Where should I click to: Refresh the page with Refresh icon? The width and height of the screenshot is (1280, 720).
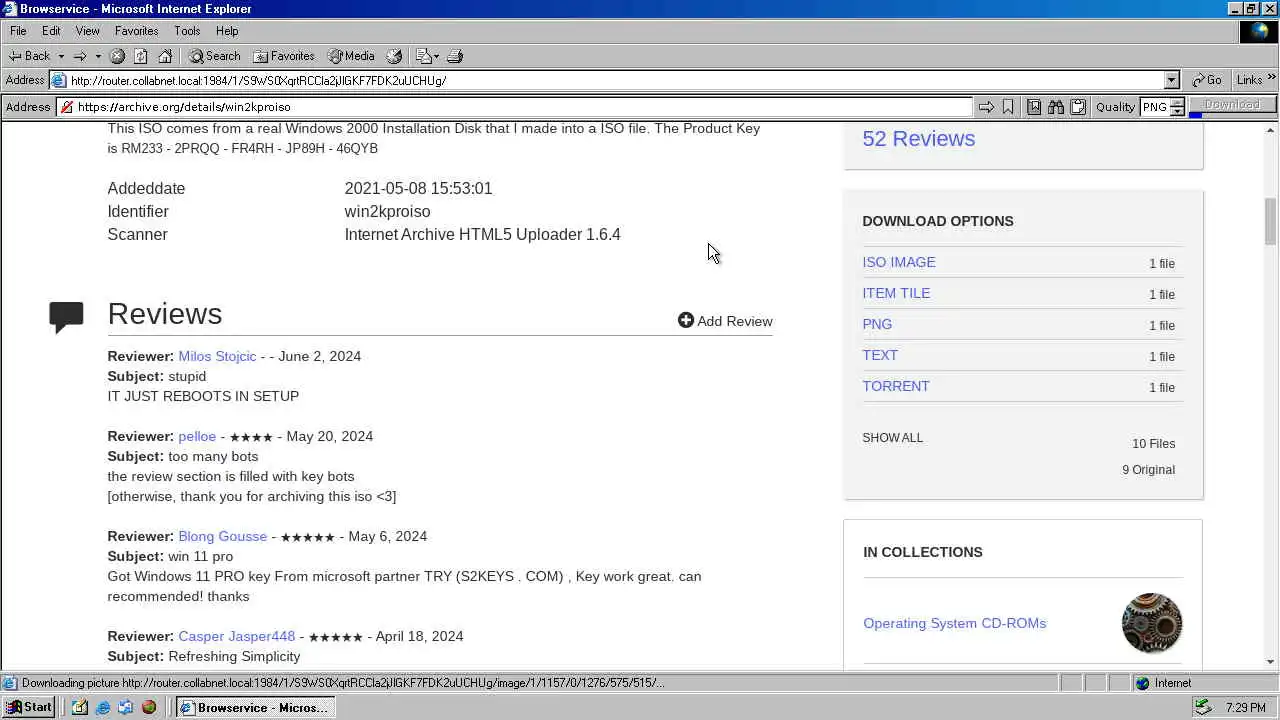tap(141, 56)
